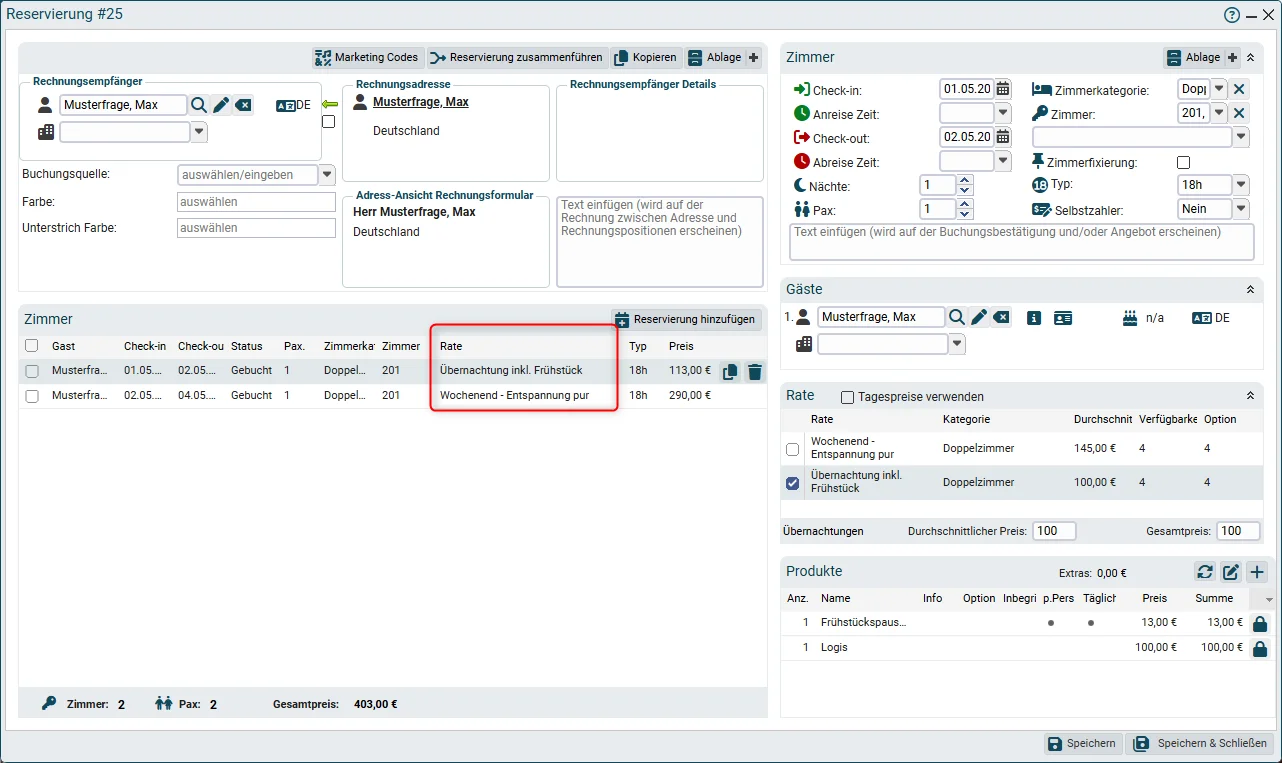Click the green arrow beside Rechnungsadresse

click(x=330, y=103)
